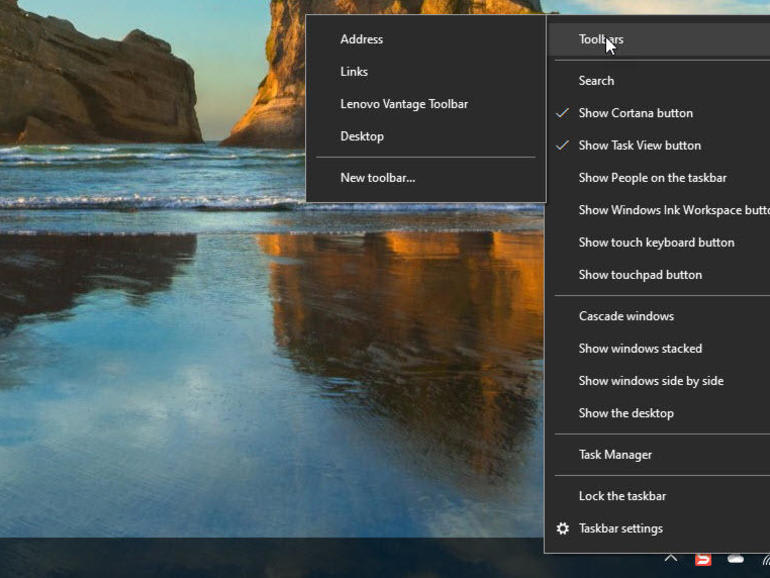Click New toolbar... option
This screenshot has width=770, height=578.
[x=377, y=178]
